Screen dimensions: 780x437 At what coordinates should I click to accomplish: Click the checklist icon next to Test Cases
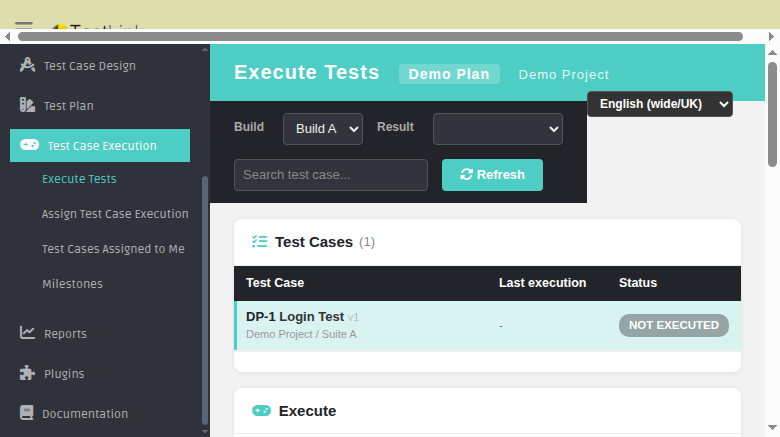pos(260,242)
